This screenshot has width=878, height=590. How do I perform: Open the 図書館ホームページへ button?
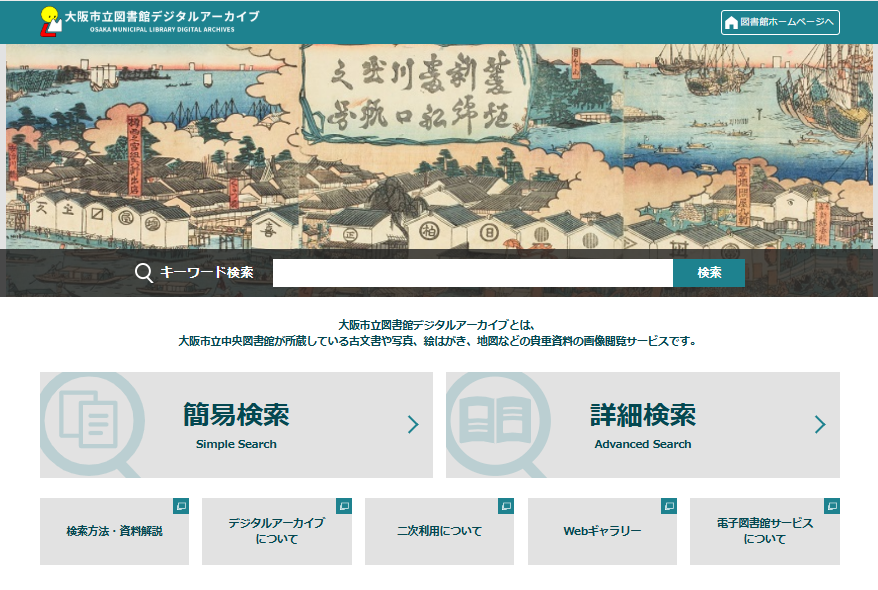pyautogui.click(x=780, y=22)
